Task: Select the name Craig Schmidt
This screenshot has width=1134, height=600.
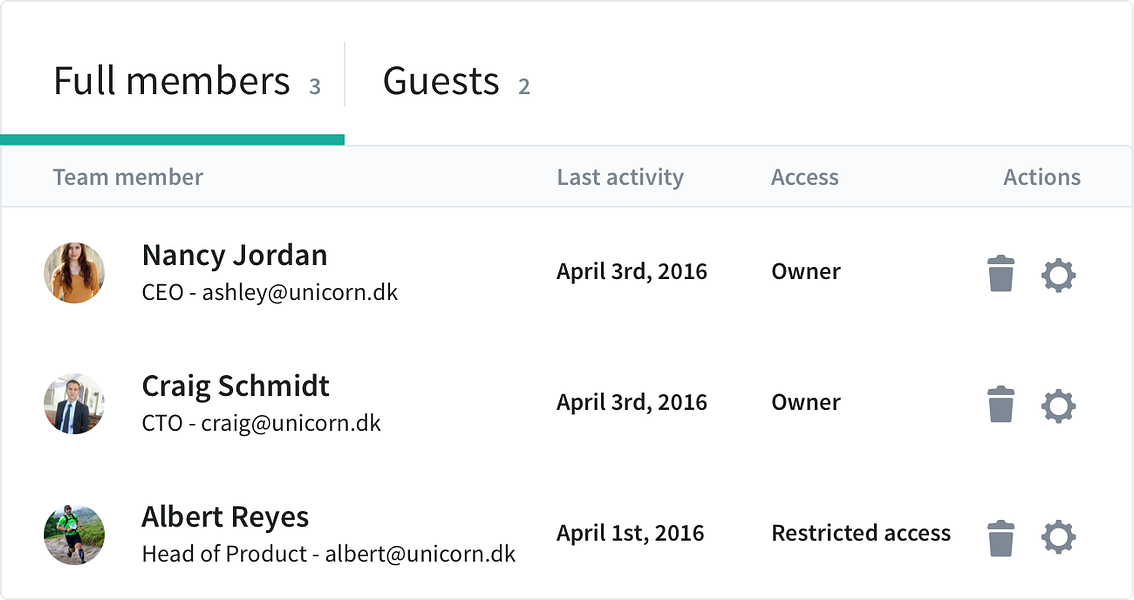Action: (235, 387)
